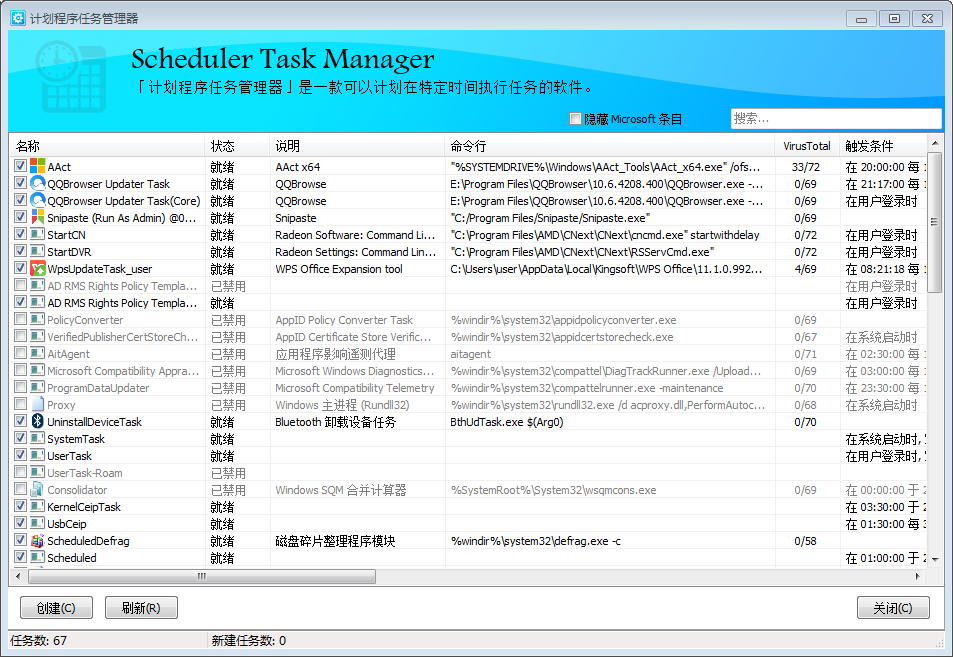This screenshot has width=953, height=657.
Task: Toggle the hide Microsoft entries checkbox
Action: 575,119
